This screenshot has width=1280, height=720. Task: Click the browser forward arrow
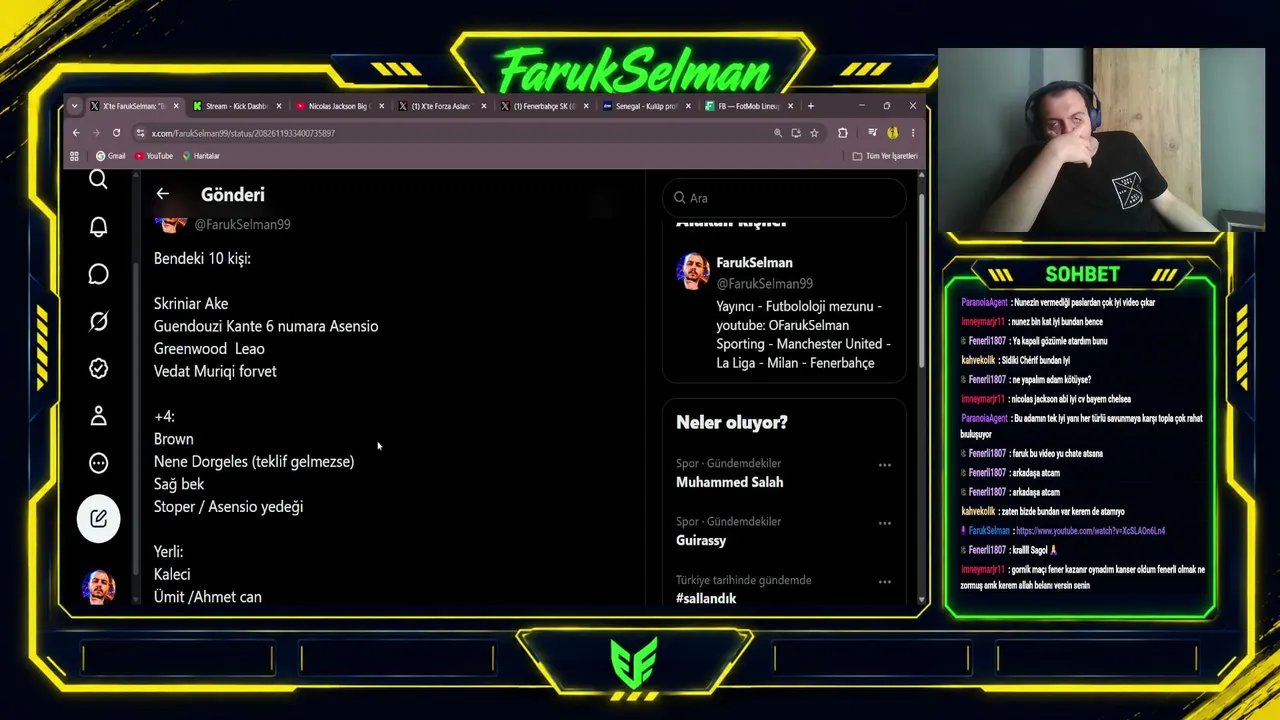(96, 133)
